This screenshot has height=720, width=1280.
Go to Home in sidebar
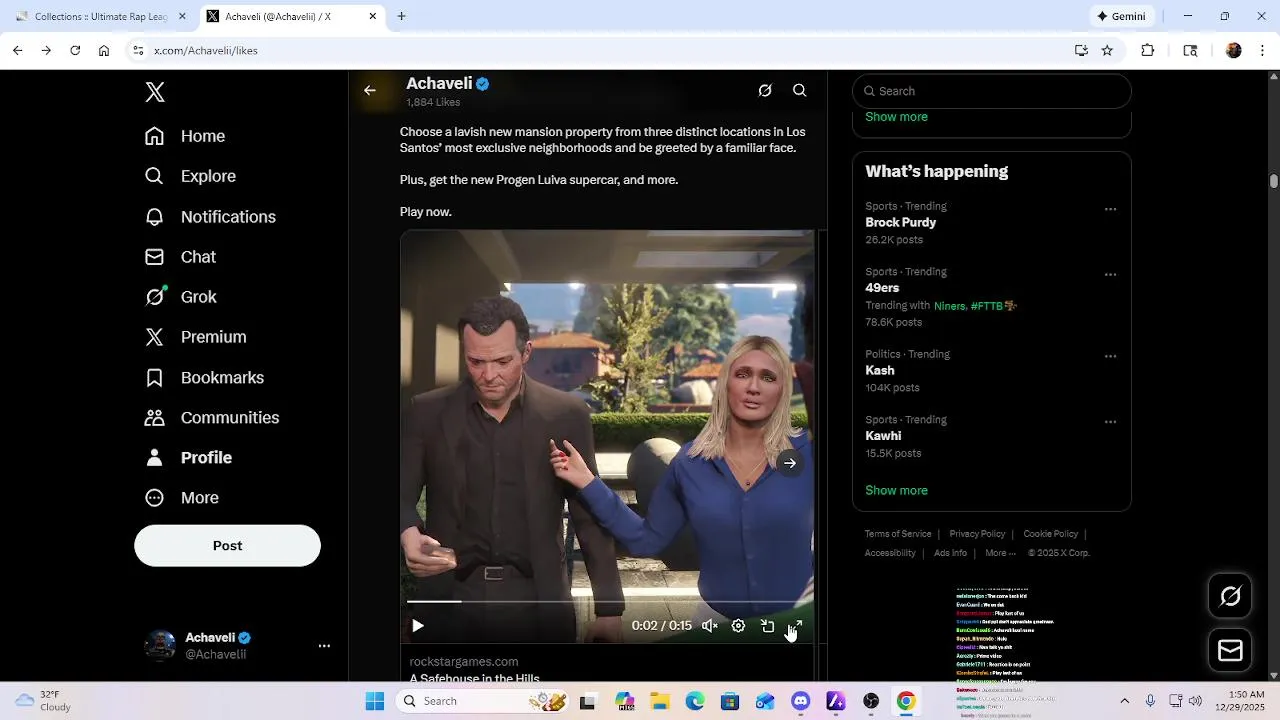click(x=185, y=136)
